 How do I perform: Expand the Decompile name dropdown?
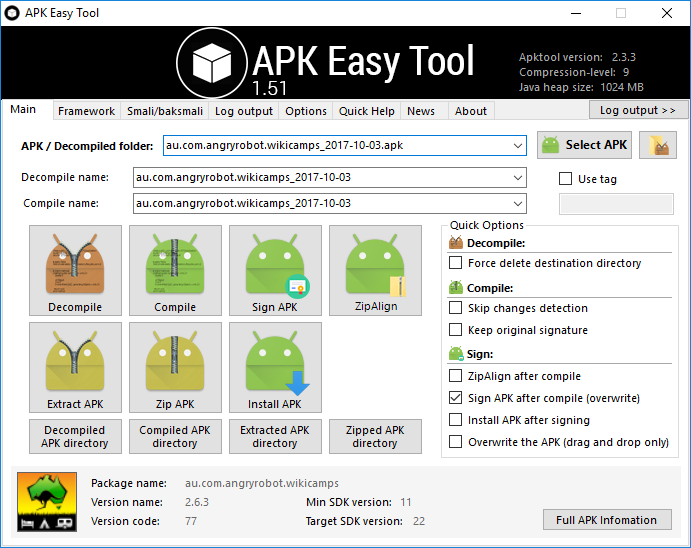(518, 178)
